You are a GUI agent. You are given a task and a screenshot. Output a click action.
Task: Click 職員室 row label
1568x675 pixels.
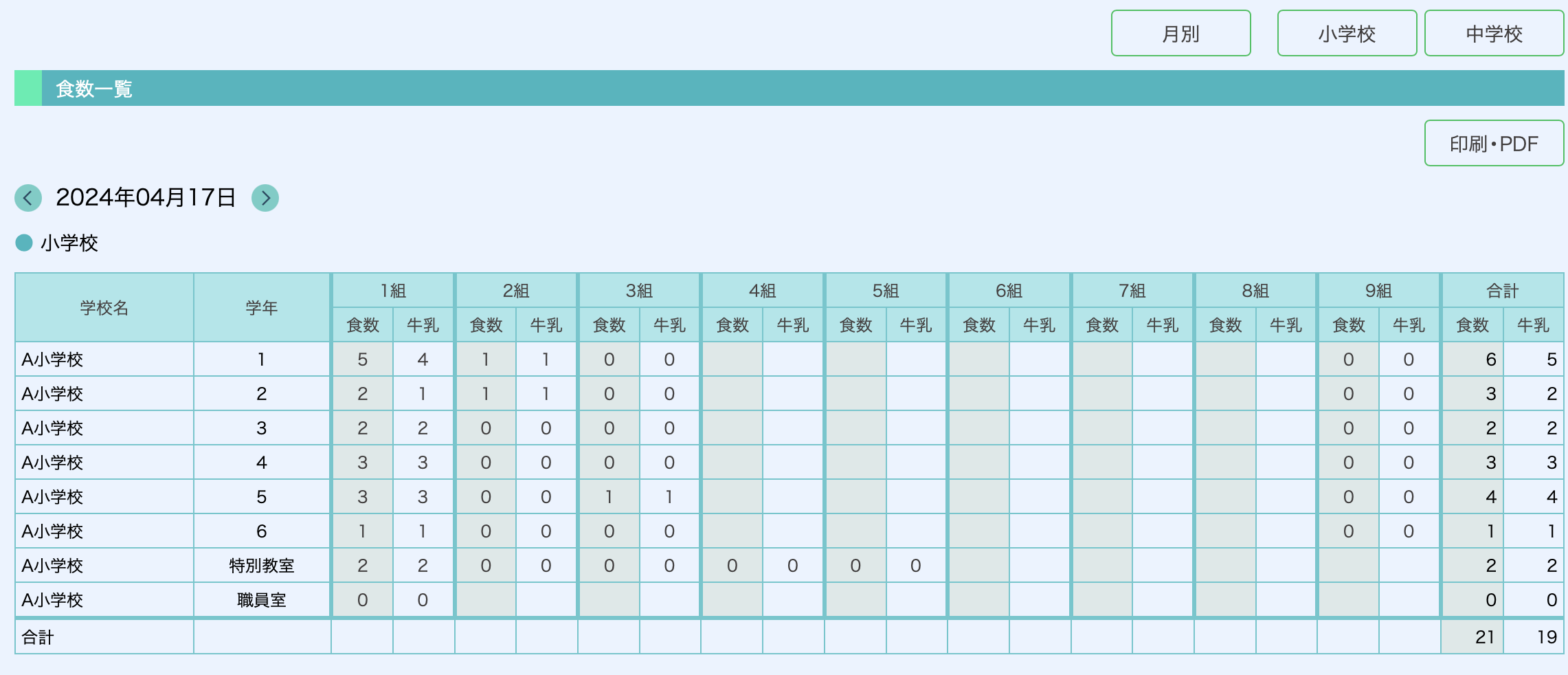tap(262, 600)
